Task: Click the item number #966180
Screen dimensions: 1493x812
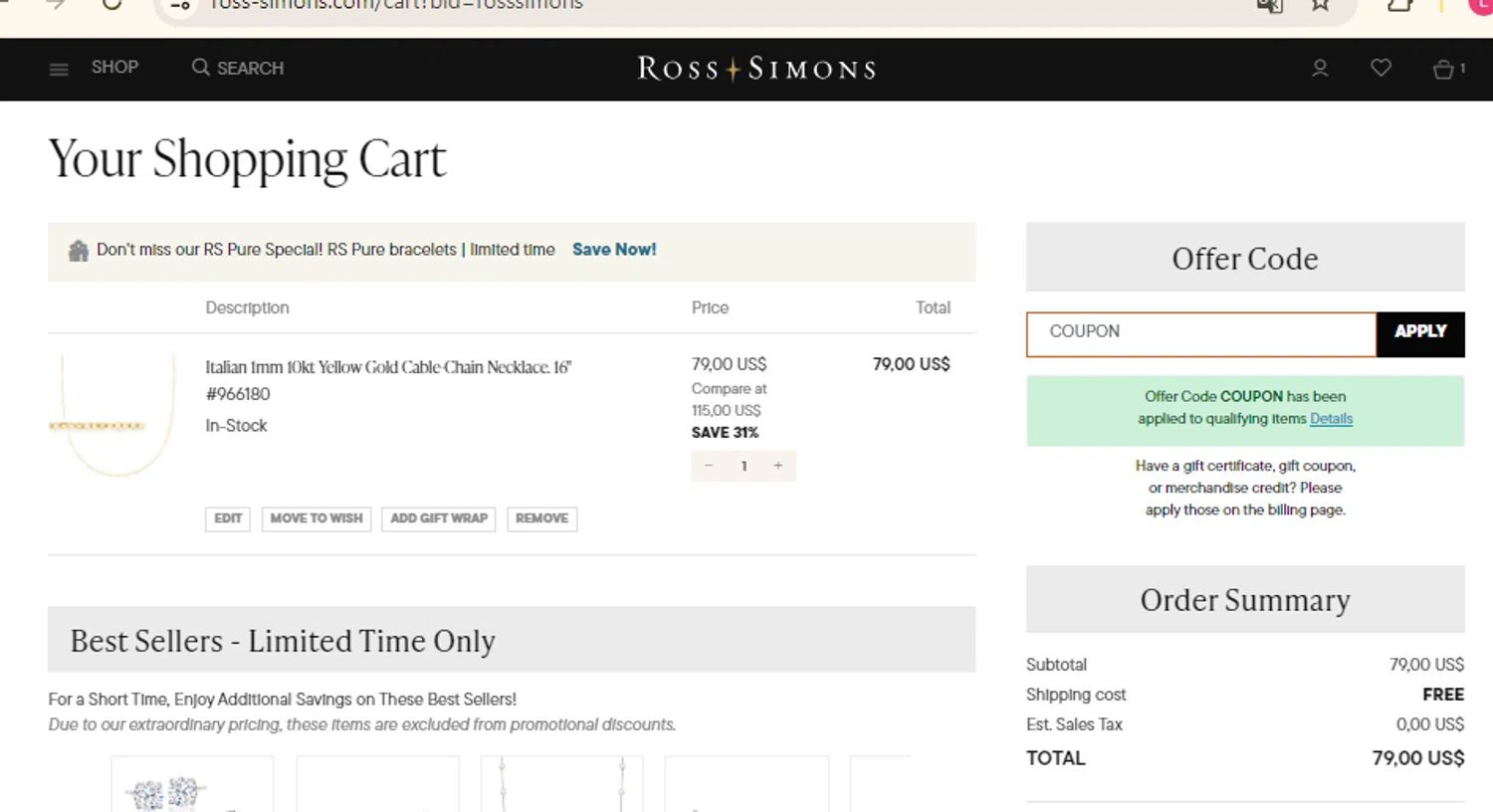Action: tap(238, 394)
